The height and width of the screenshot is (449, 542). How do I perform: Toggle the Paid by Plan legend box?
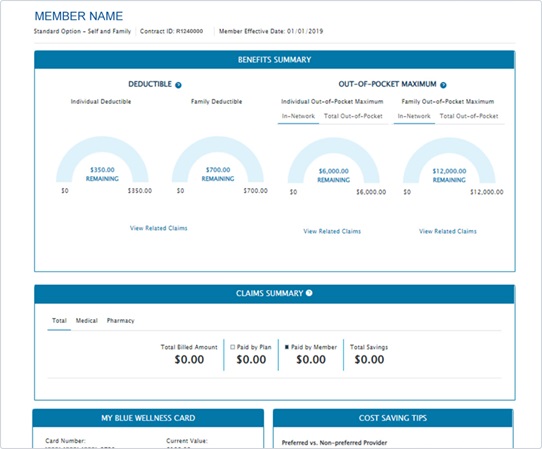(x=233, y=347)
